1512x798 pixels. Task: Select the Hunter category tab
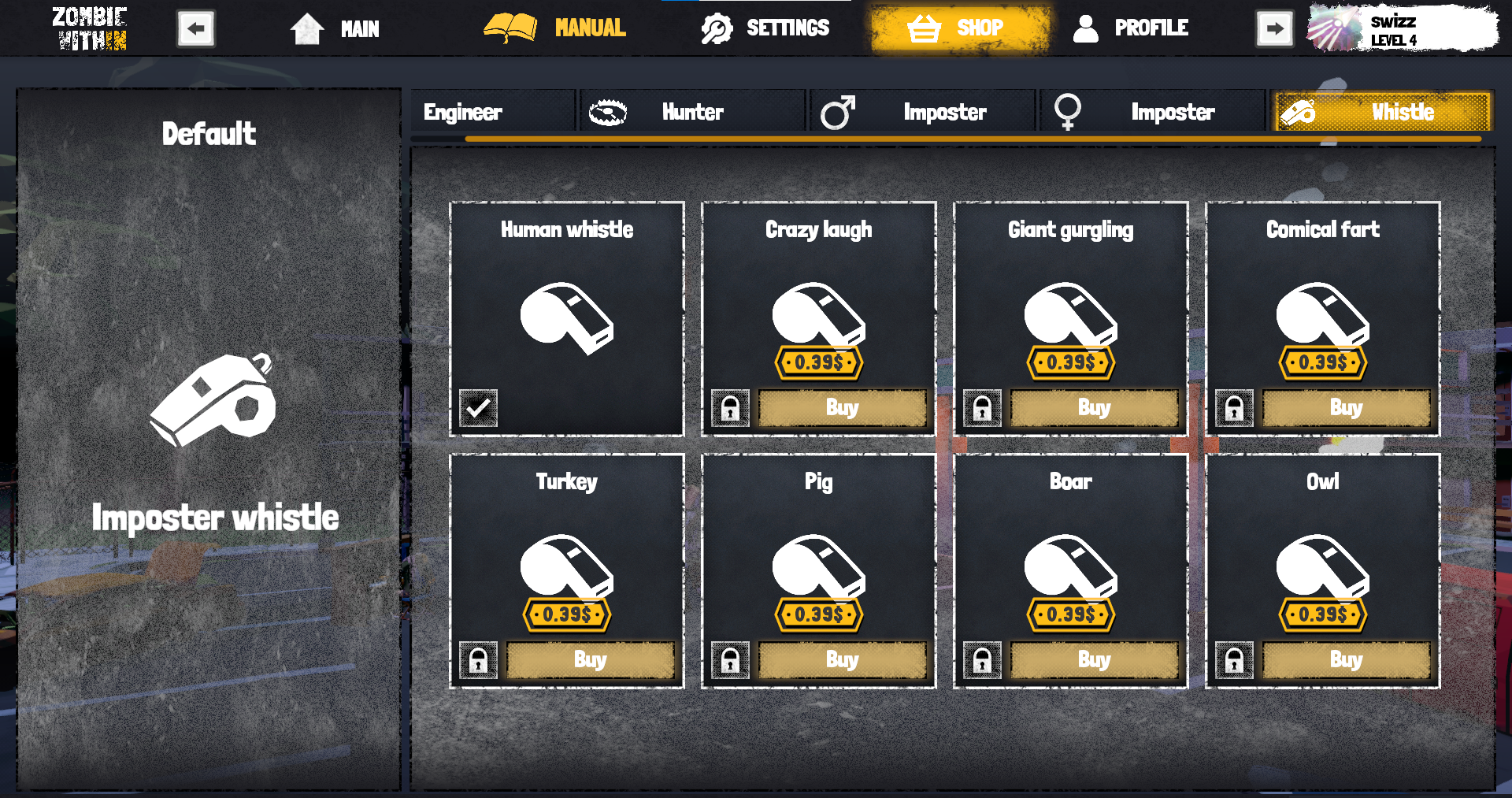pos(693,112)
